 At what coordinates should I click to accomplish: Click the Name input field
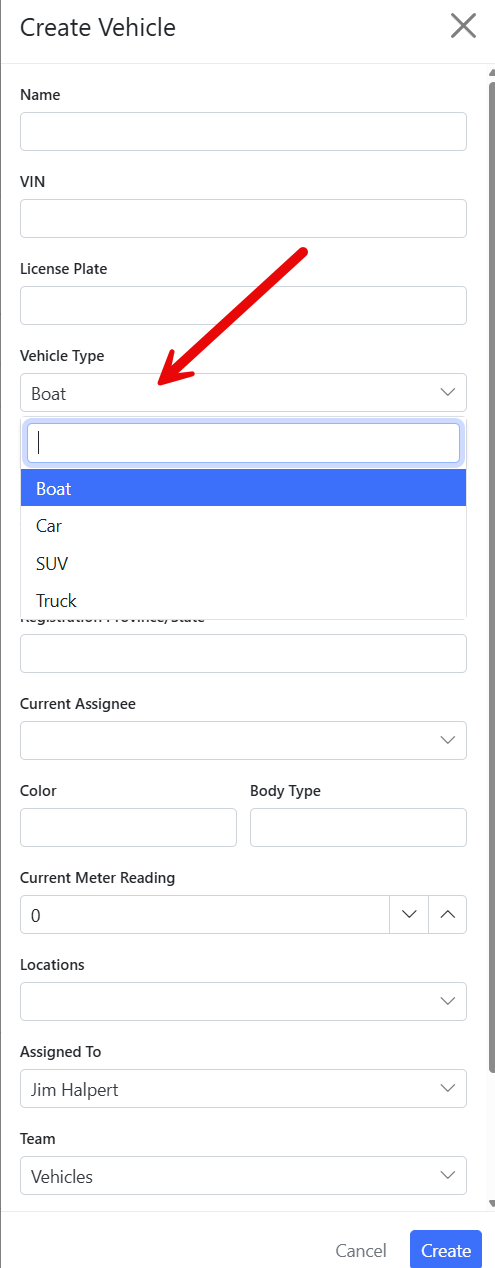[x=243, y=131]
